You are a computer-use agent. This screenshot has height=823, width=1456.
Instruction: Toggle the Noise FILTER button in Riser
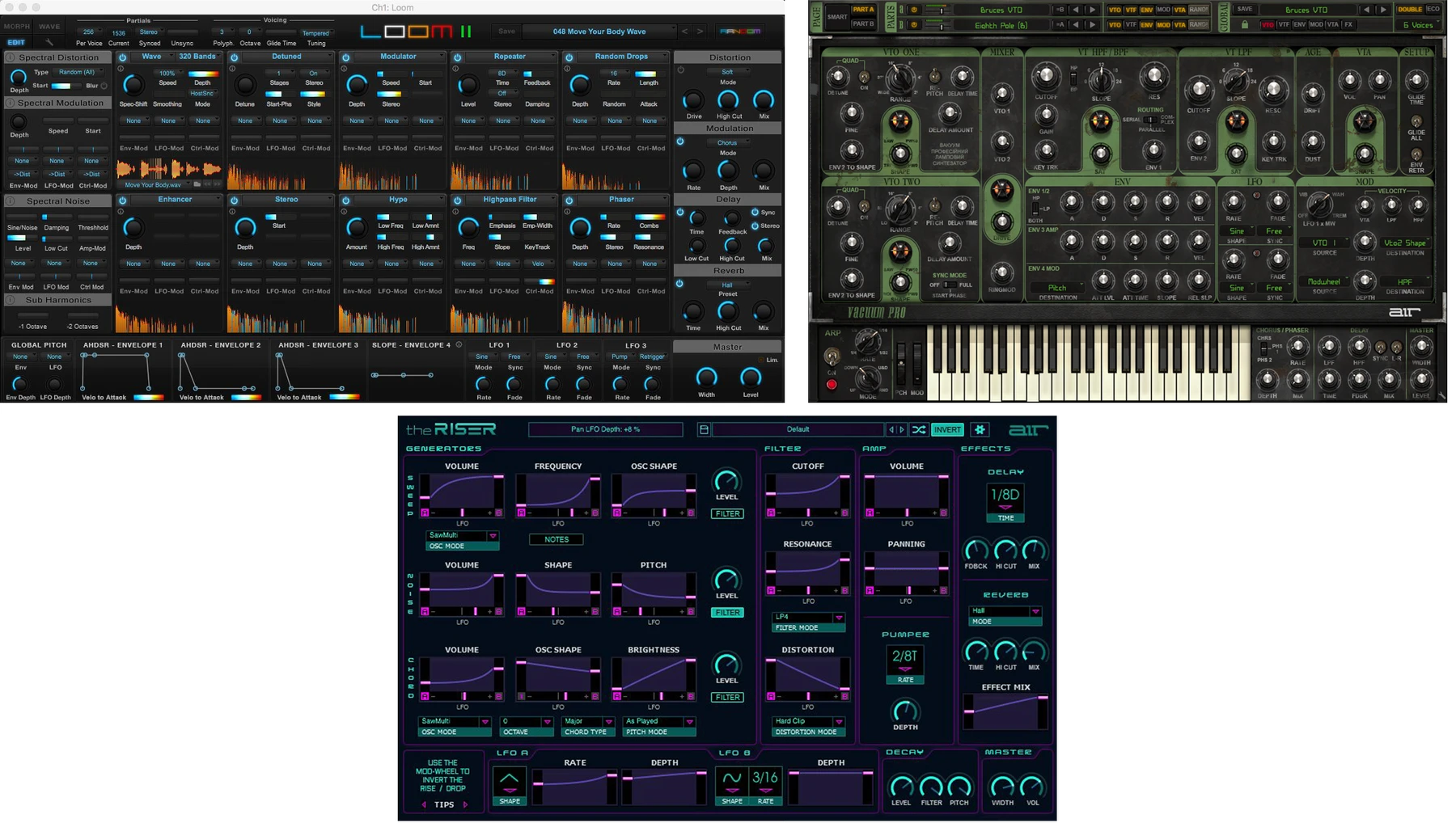pos(727,612)
